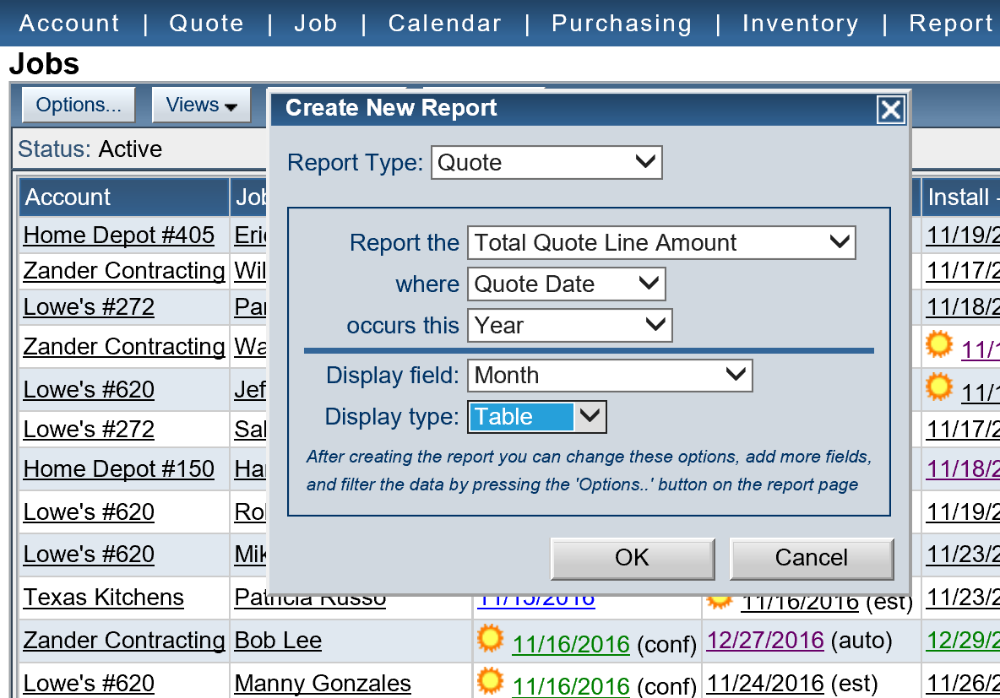Click the 12/27/2016 (auto) date link
Viewport: 1000px width, 698px height.
[765, 640]
